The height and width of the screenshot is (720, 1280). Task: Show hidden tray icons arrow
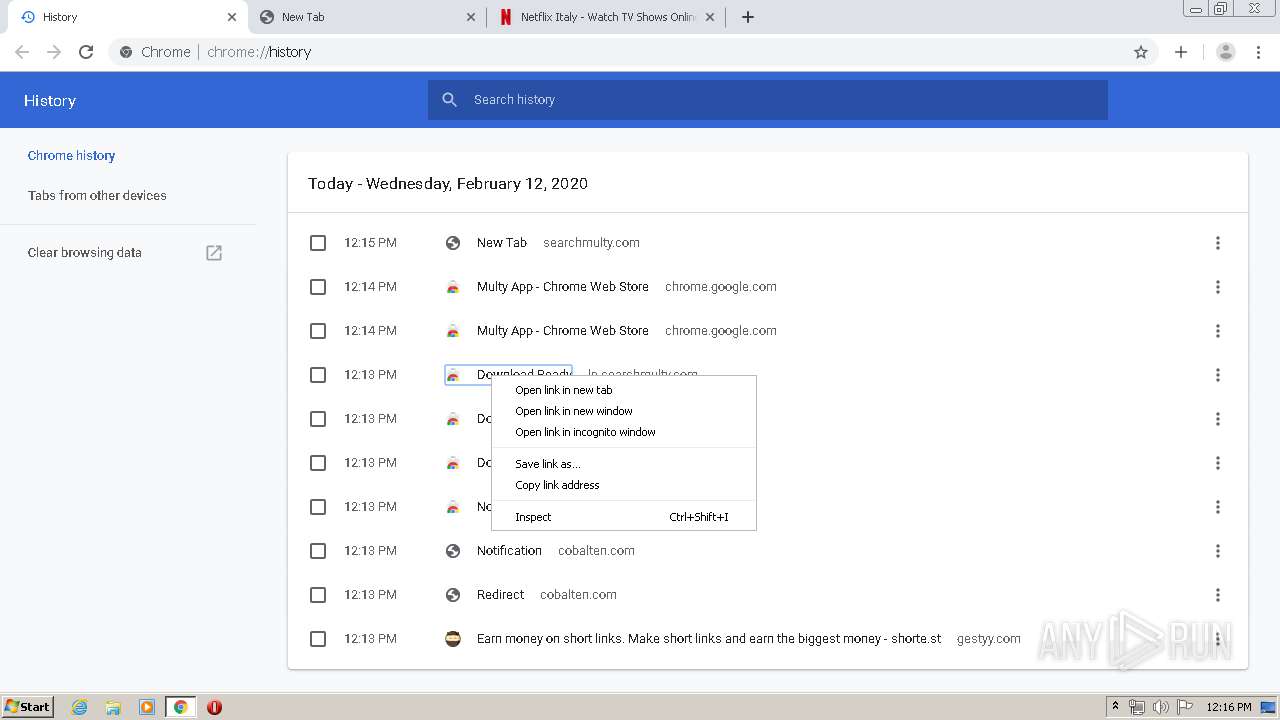tap(1116, 706)
